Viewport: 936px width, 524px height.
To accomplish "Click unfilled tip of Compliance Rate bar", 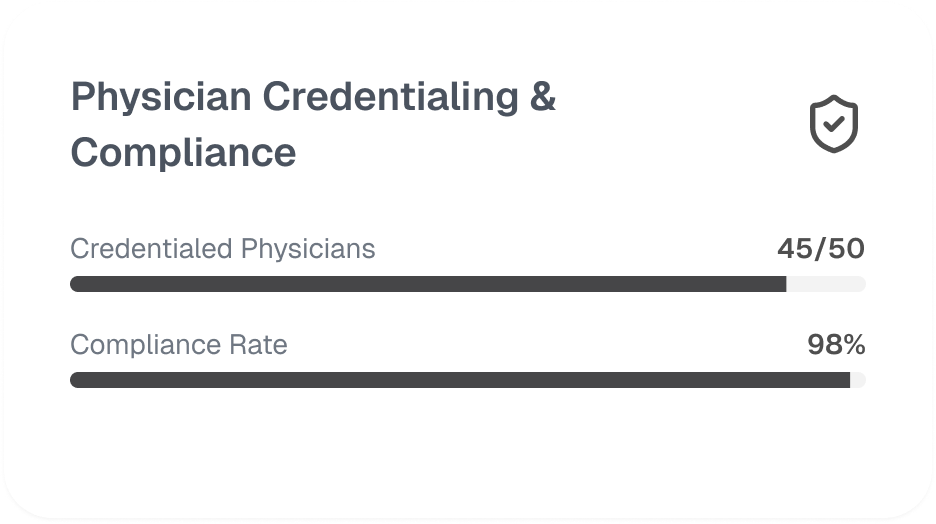I will (858, 380).
